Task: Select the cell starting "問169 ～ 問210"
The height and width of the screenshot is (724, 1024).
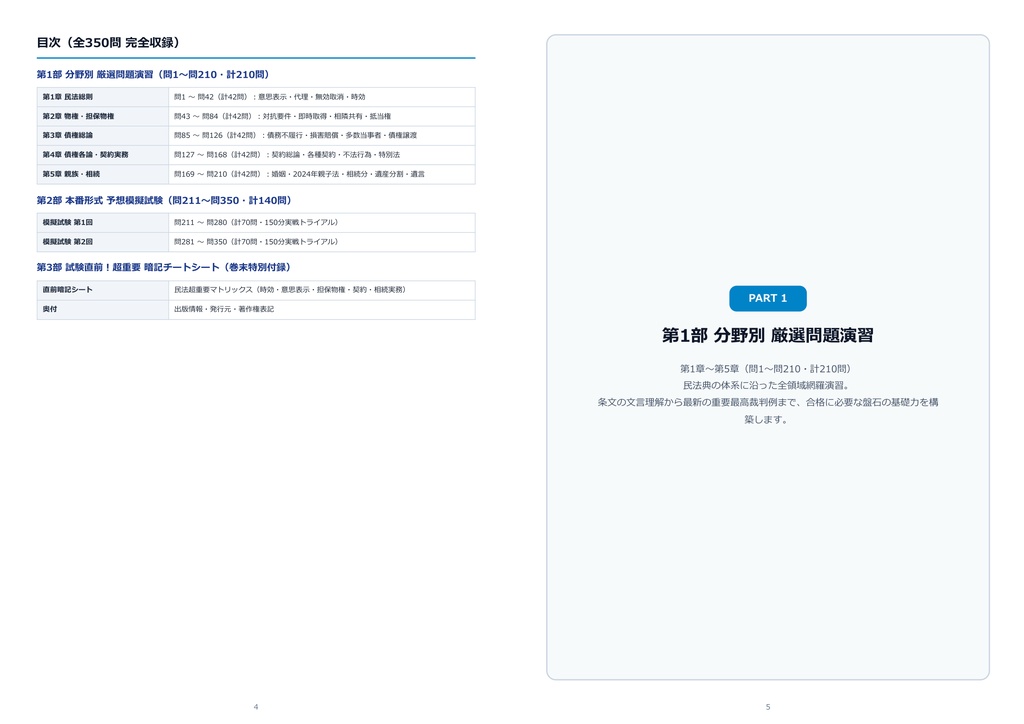Action: point(321,174)
